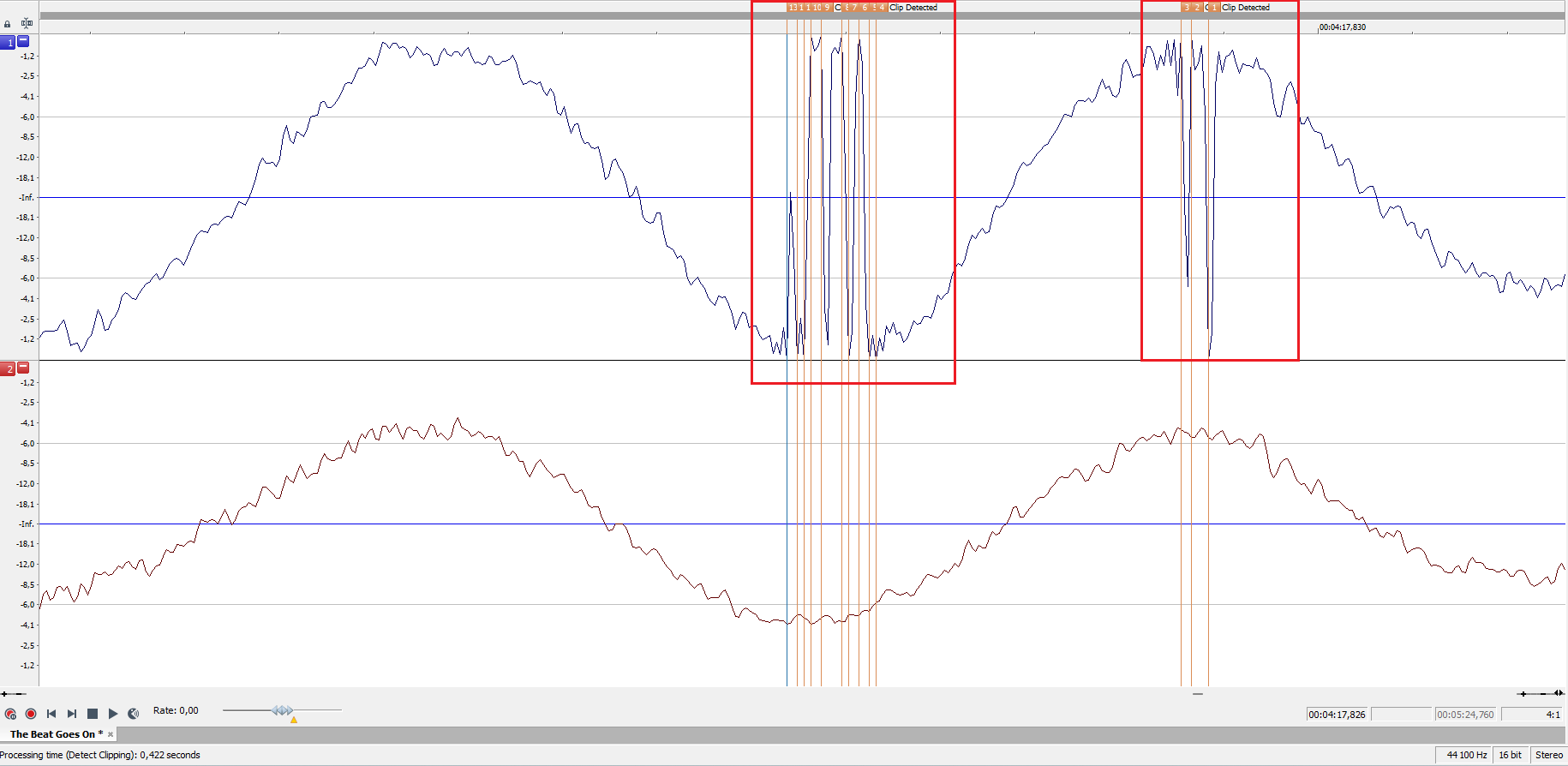The height and width of the screenshot is (766, 1568).
Task: Toggle channel 1 selection button
Action: tap(9, 42)
